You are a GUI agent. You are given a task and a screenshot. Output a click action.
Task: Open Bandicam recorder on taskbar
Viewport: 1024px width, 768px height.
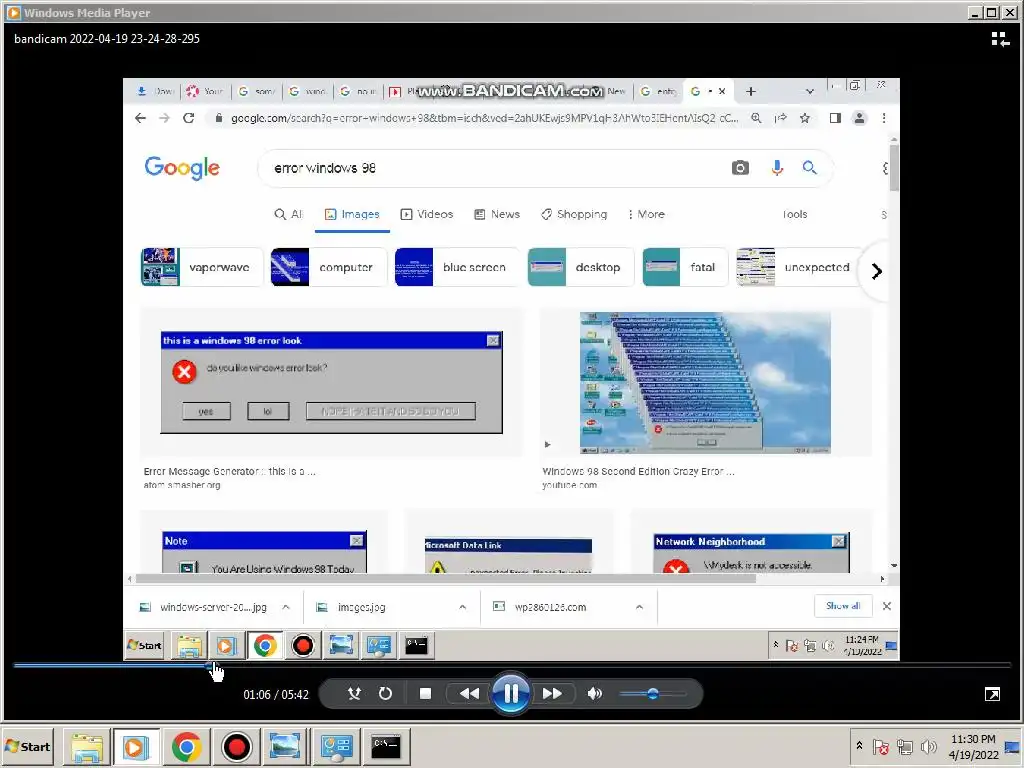pyautogui.click(x=236, y=747)
